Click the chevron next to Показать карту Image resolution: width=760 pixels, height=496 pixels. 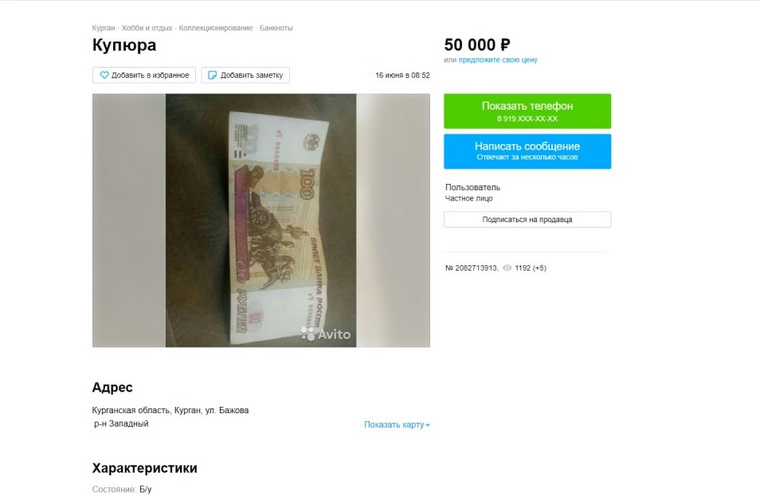click(428, 425)
